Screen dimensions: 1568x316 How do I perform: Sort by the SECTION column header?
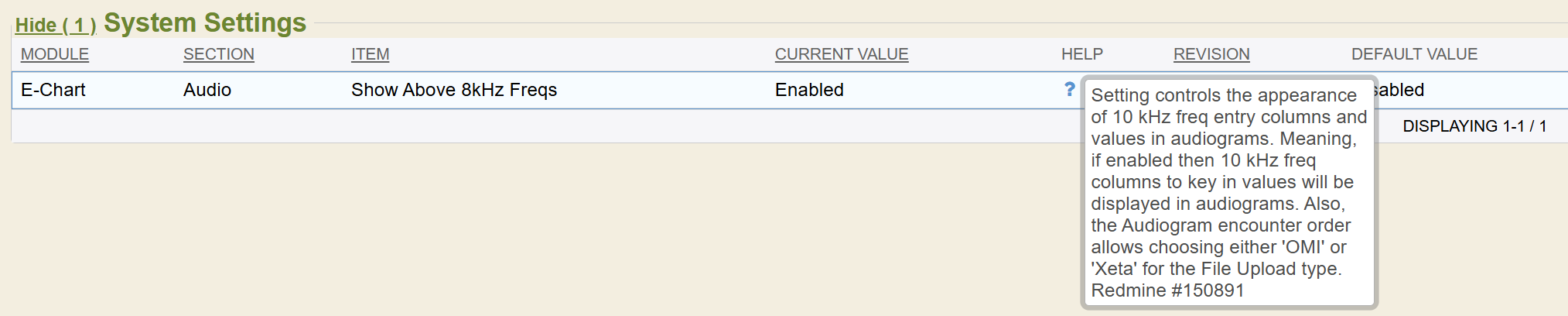tap(219, 54)
